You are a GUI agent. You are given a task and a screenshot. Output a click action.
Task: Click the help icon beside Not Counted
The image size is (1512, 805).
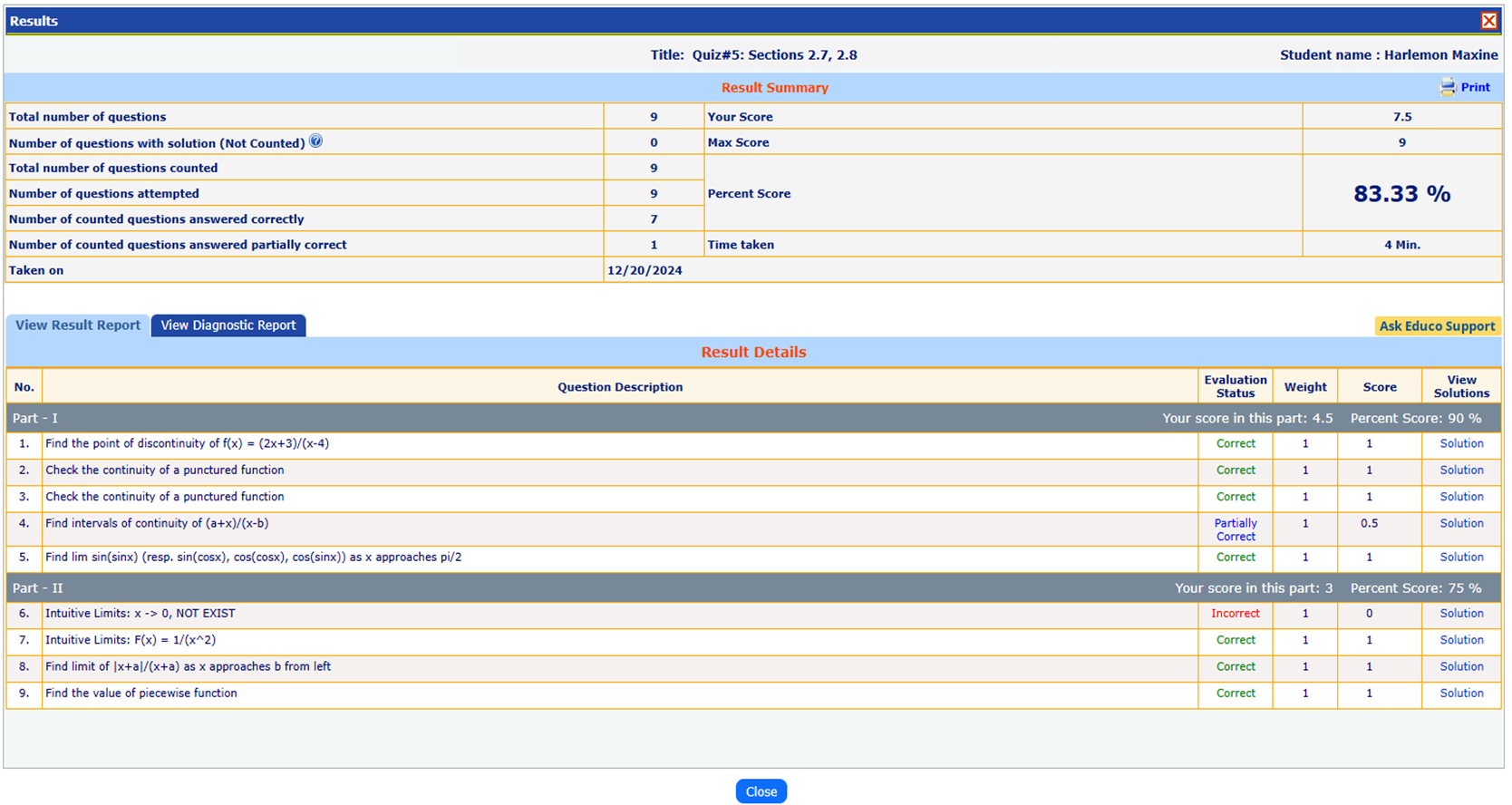[315, 141]
